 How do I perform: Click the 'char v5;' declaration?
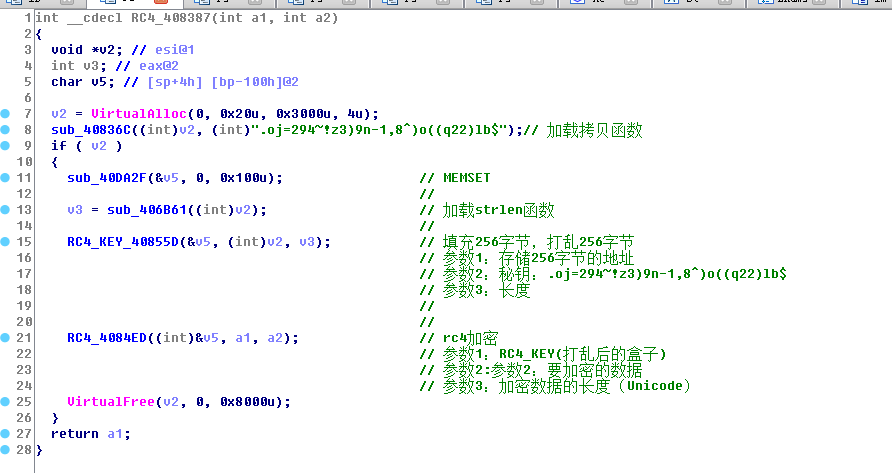(83, 81)
